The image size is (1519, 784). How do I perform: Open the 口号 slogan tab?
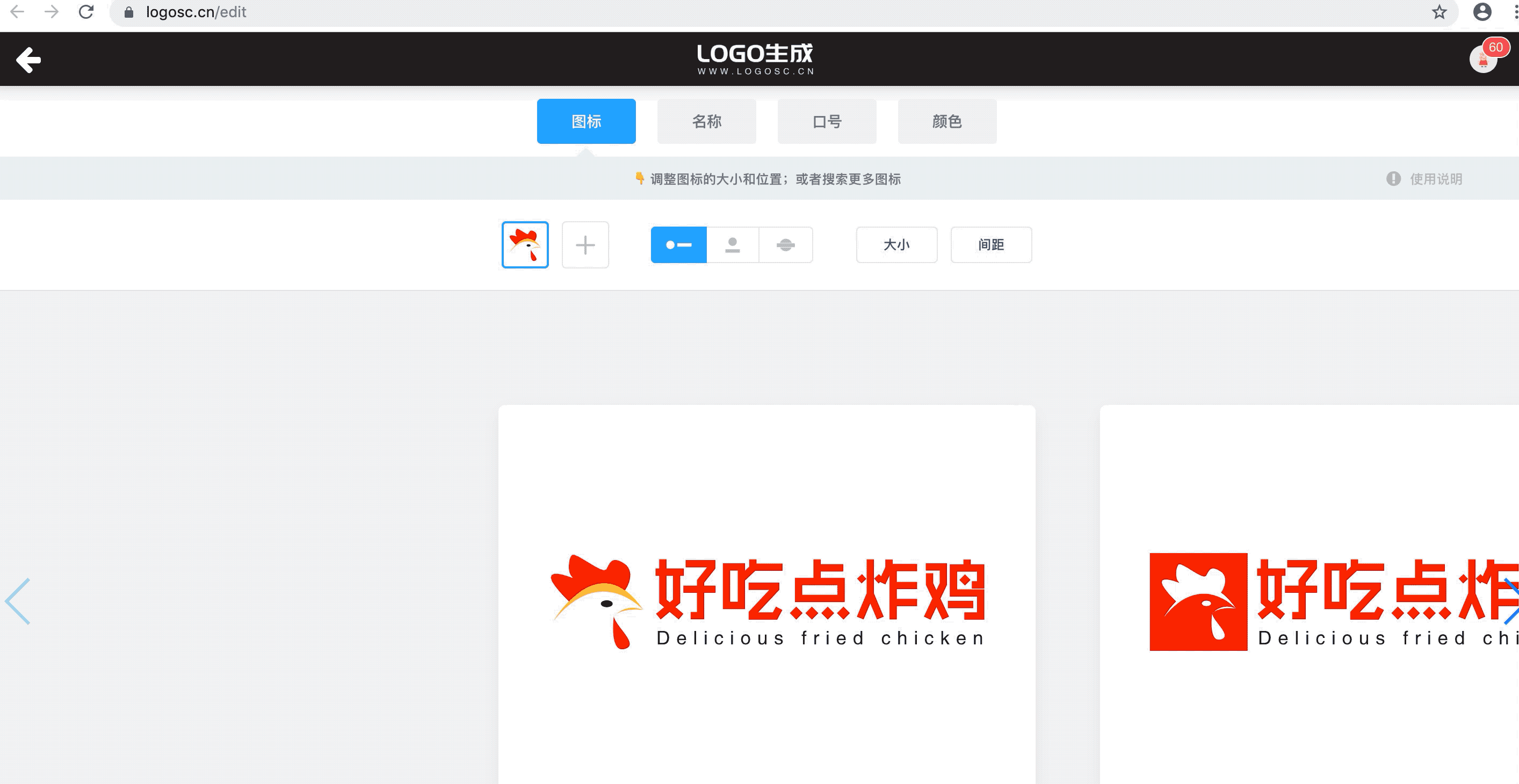pyautogui.click(x=827, y=121)
